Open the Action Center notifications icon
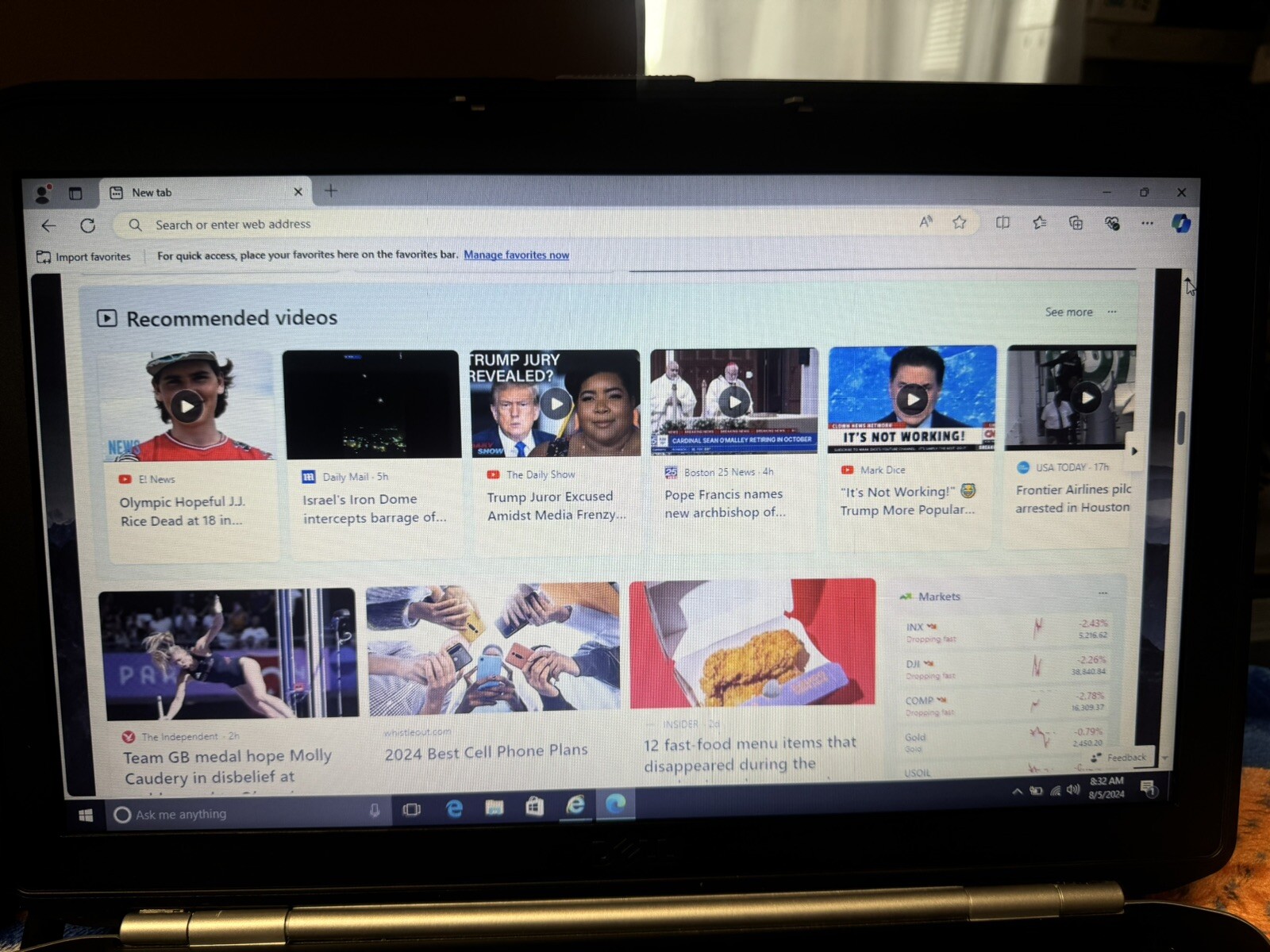1270x952 pixels. (1148, 787)
